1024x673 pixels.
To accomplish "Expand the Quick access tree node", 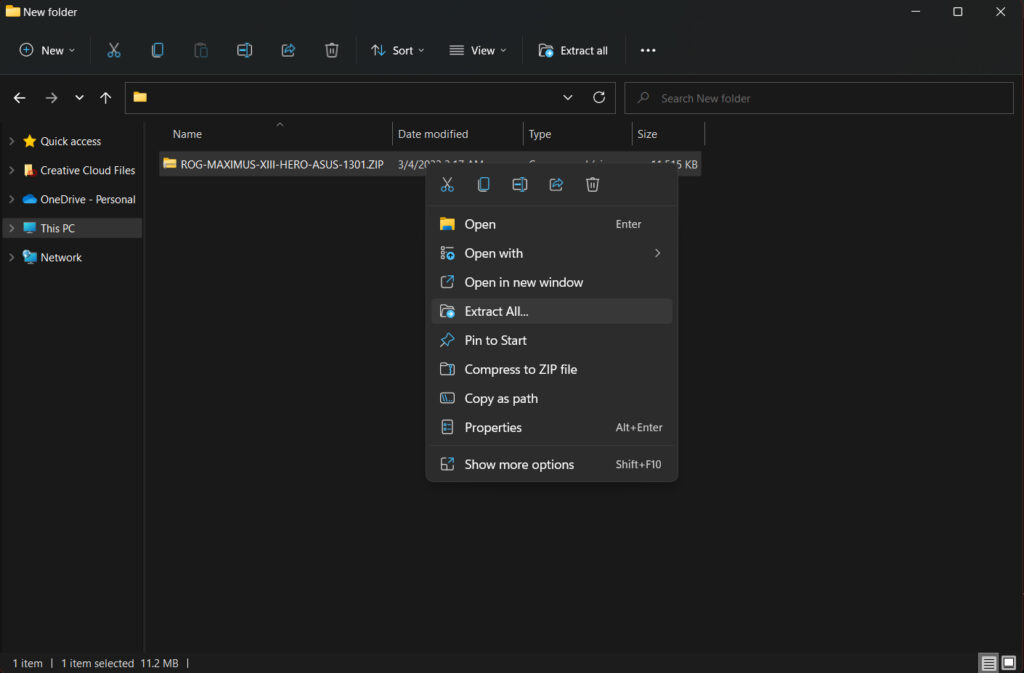I will coord(11,142).
